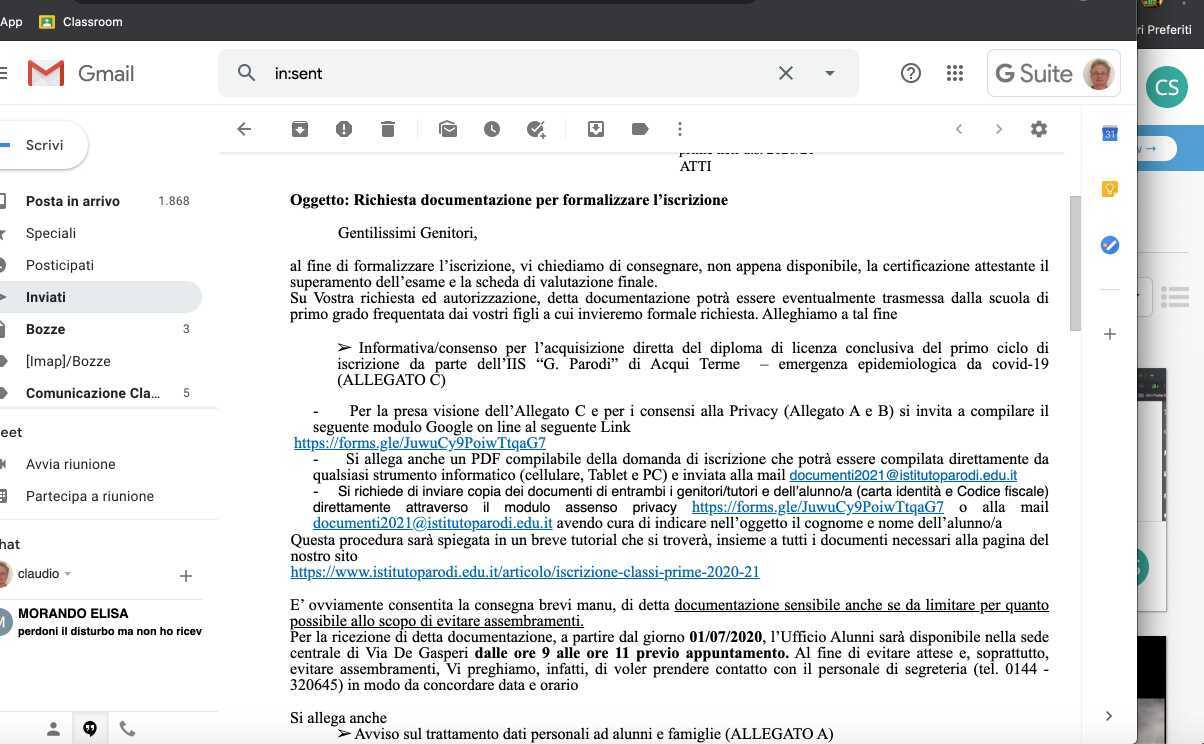Archive this email
1204x744 pixels.
tap(299, 129)
